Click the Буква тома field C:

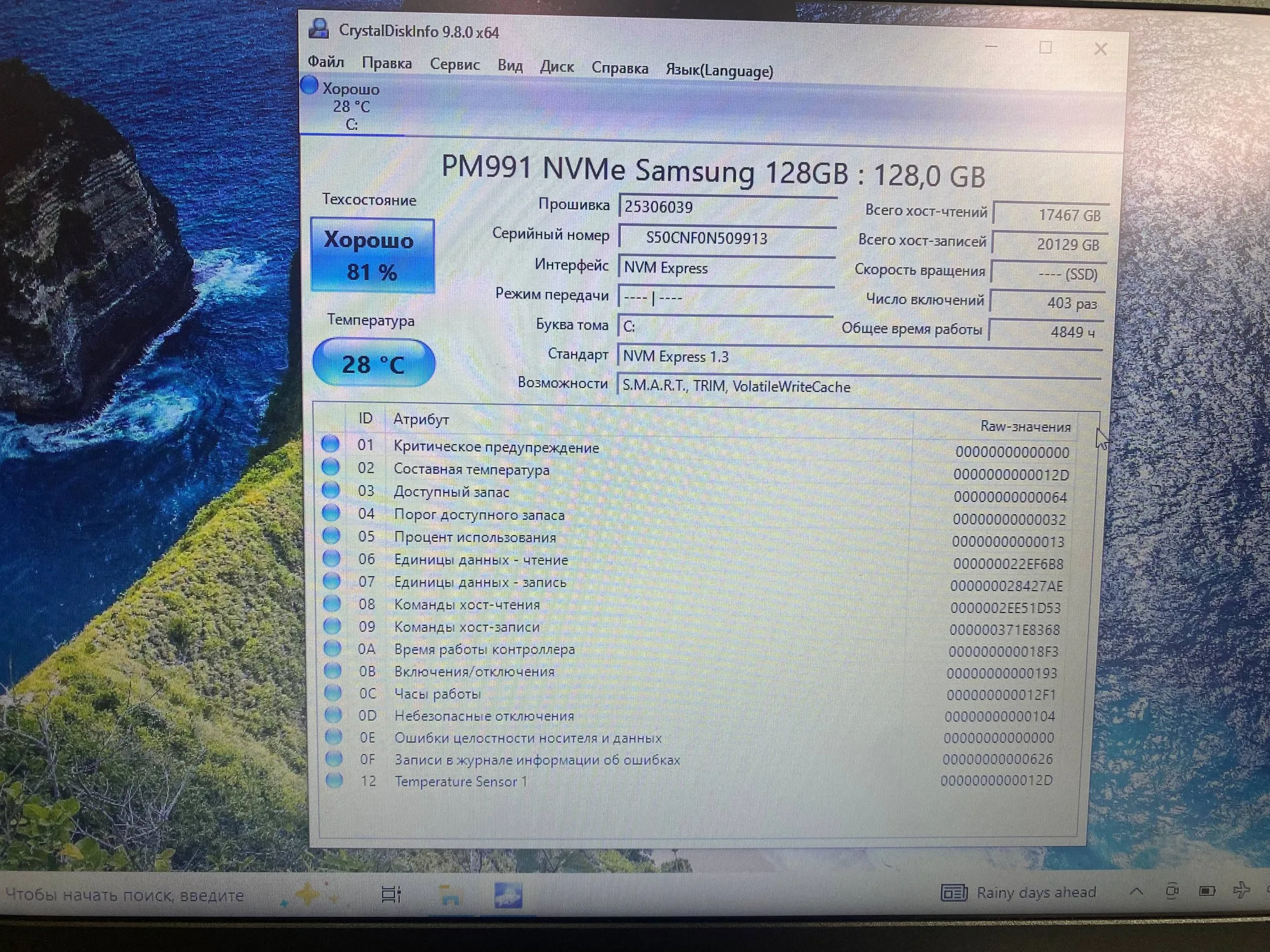click(x=725, y=326)
